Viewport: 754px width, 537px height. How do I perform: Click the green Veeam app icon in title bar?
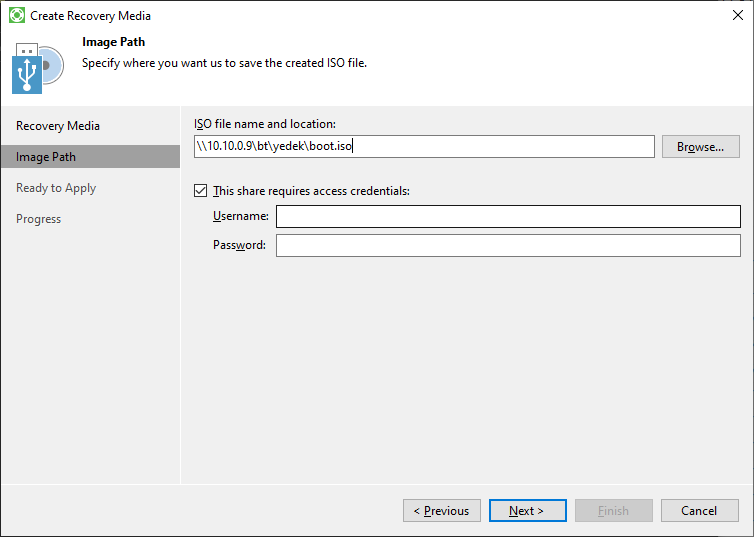tap(17, 15)
